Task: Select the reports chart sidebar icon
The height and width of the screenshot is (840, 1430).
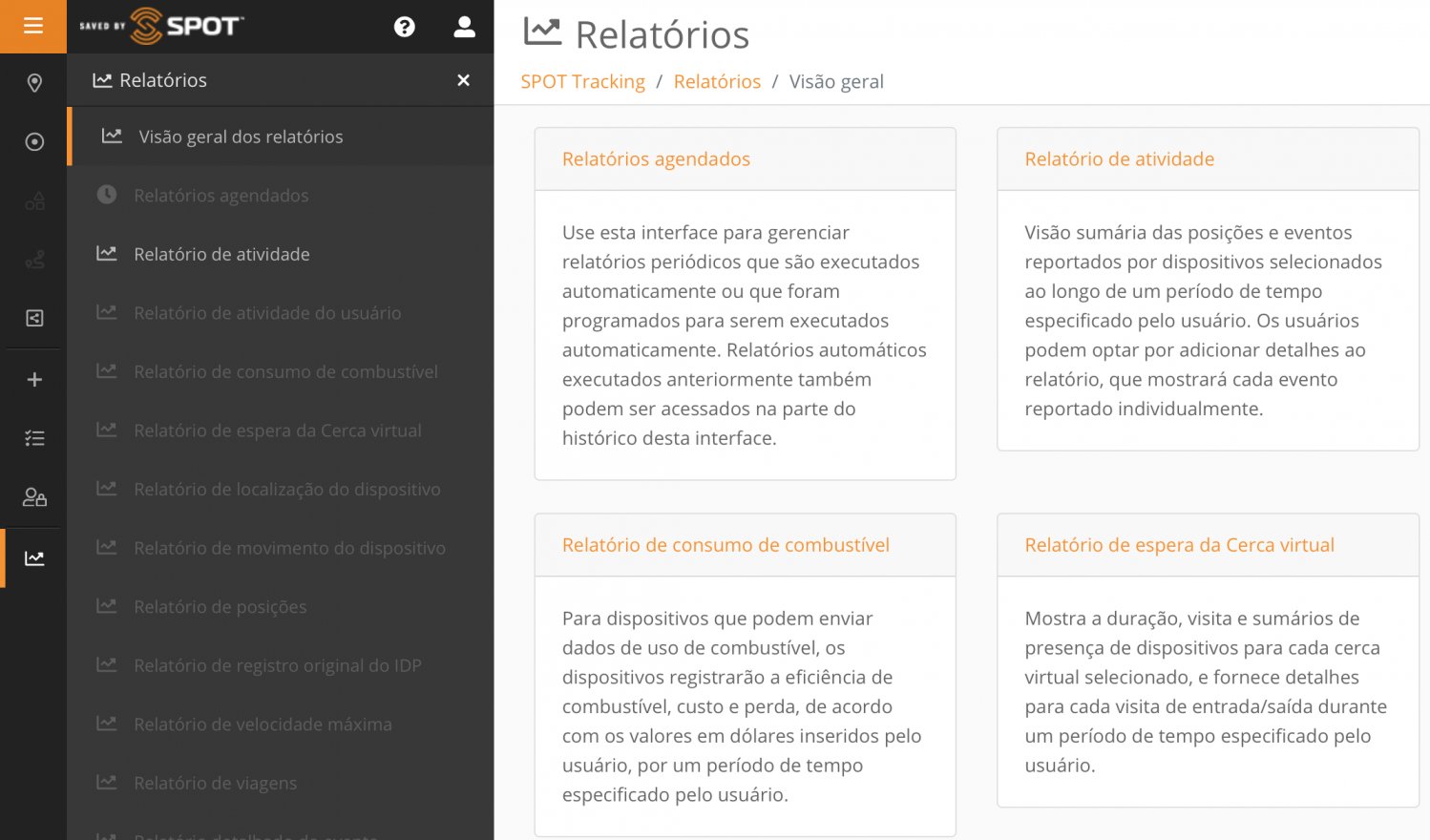Action: [x=34, y=558]
